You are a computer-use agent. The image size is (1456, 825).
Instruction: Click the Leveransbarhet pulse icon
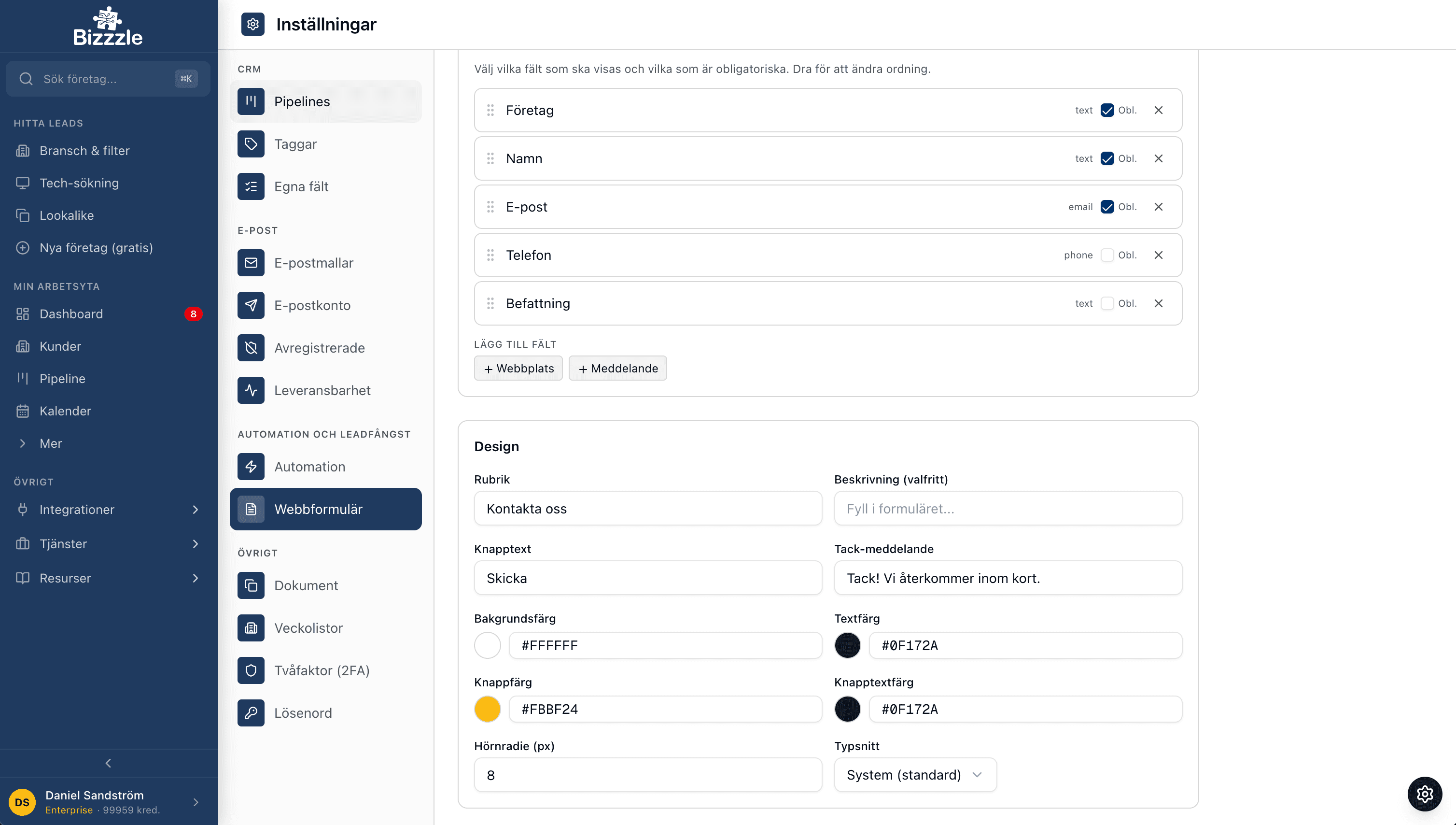(251, 390)
